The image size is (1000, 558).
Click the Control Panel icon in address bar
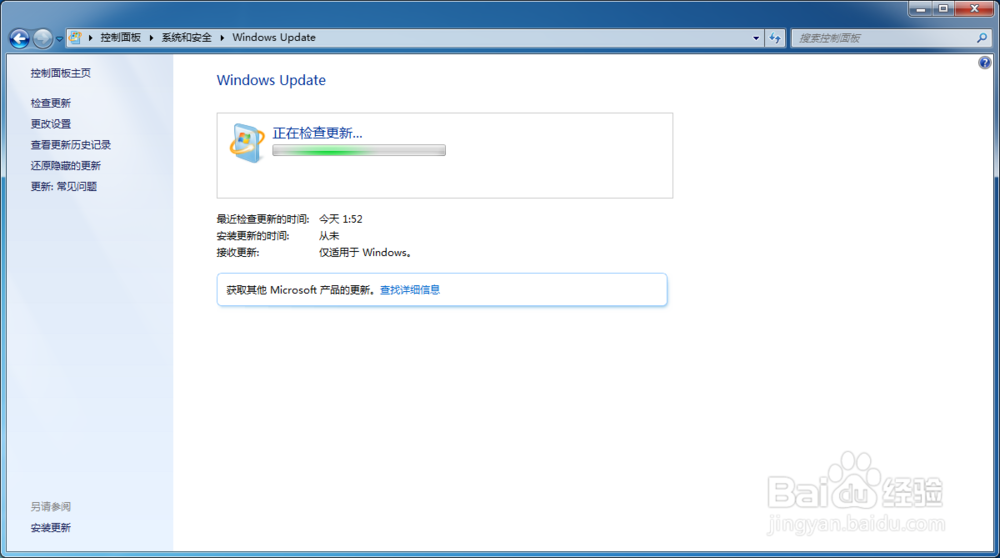click(75, 38)
